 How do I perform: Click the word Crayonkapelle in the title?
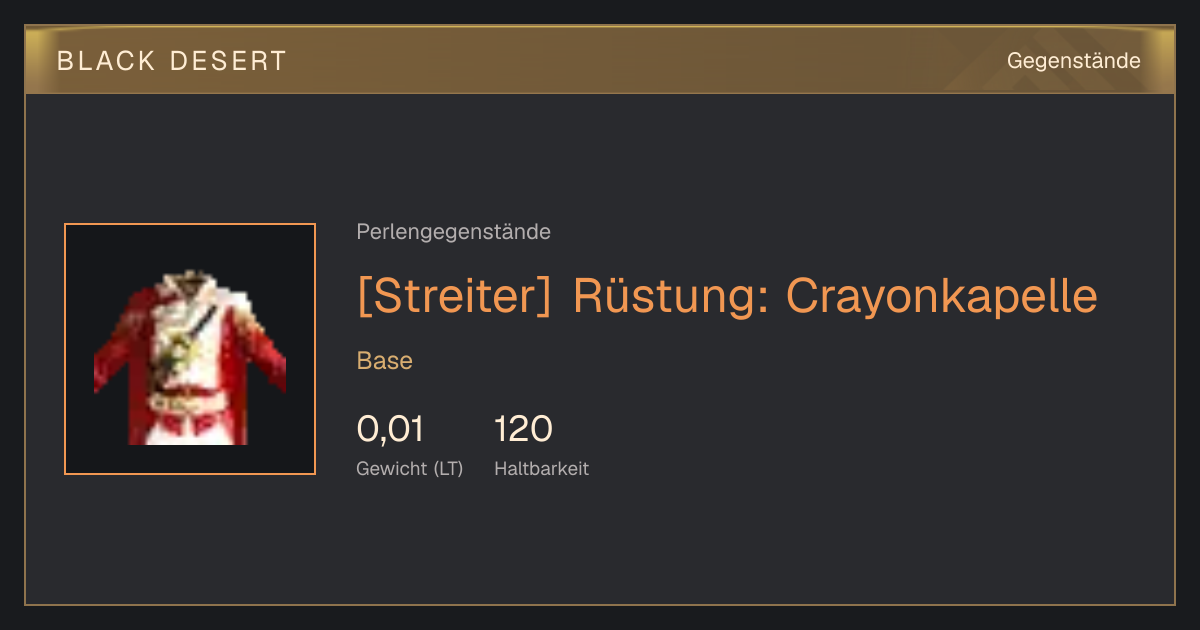(x=941, y=295)
